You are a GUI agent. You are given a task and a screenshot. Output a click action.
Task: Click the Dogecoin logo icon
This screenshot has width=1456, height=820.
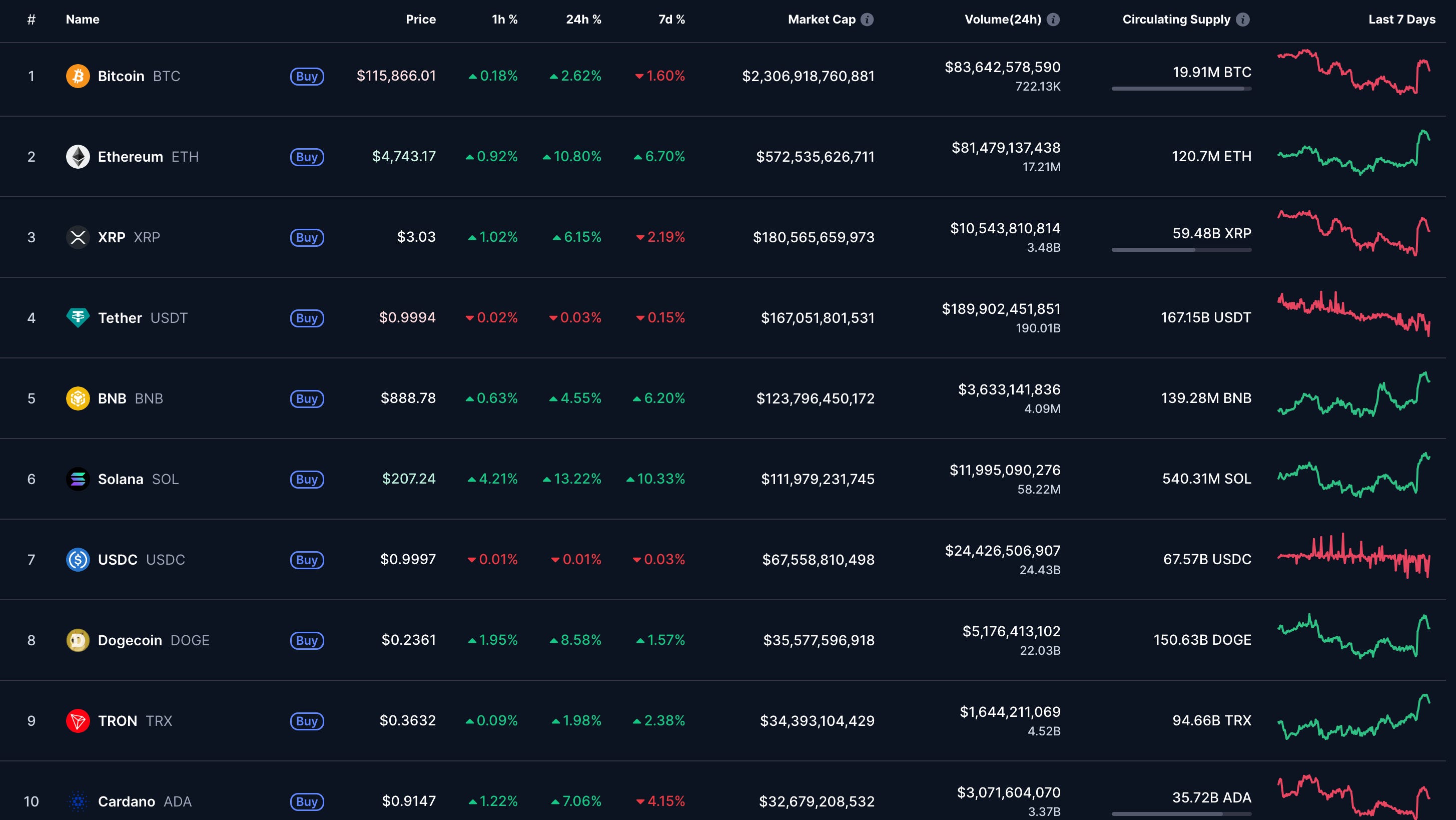(78, 640)
